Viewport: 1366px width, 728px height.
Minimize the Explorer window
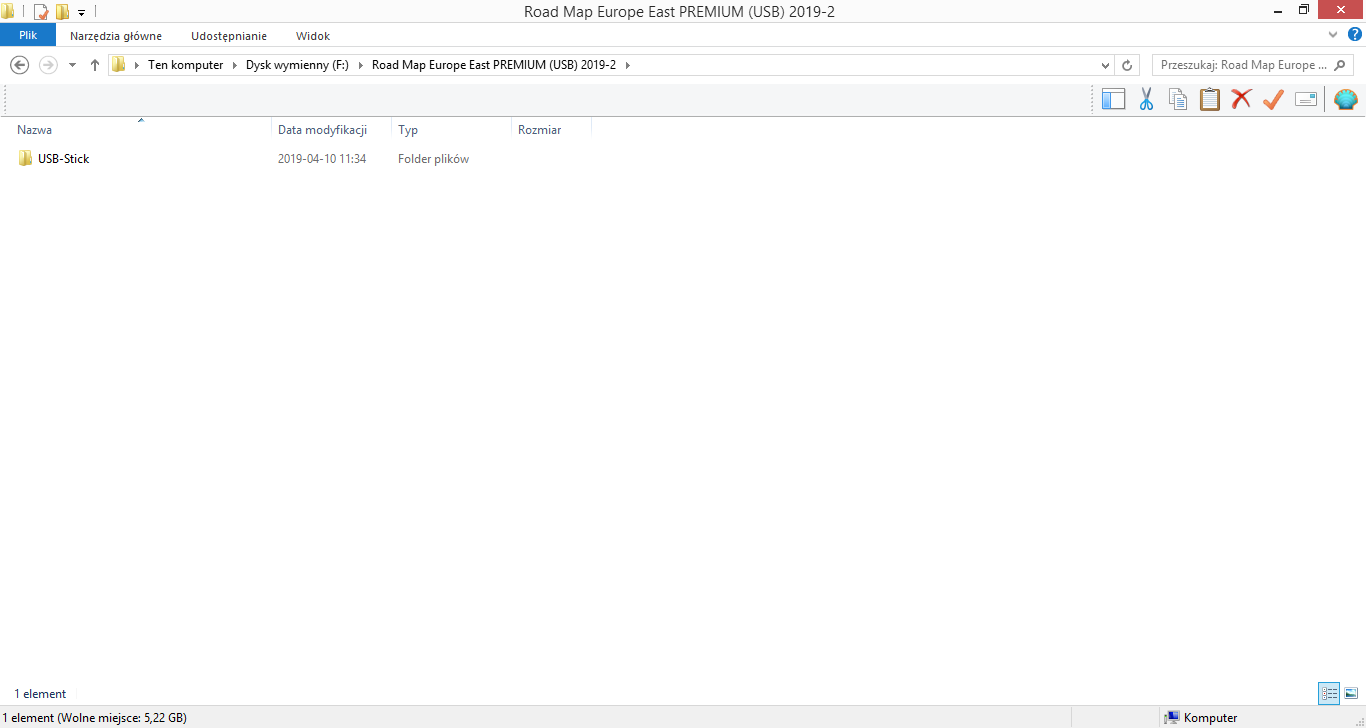click(x=1278, y=10)
